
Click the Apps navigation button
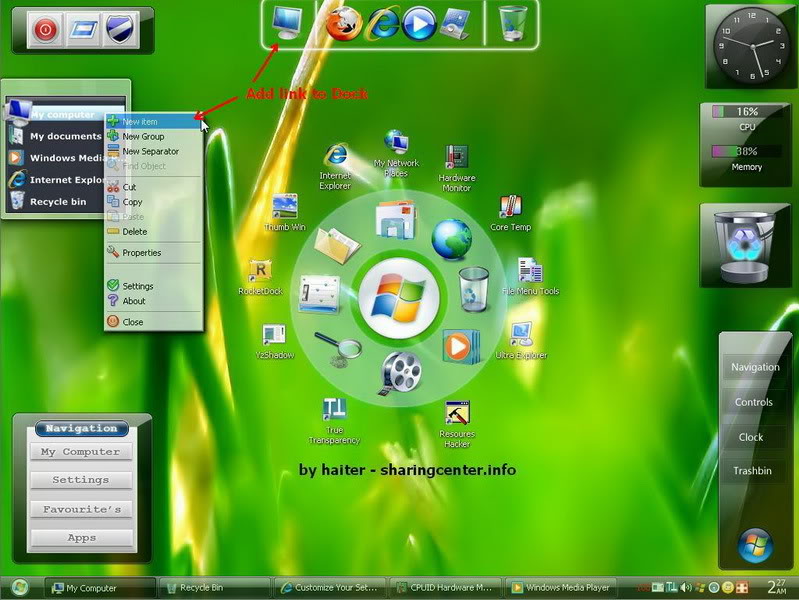click(x=82, y=537)
